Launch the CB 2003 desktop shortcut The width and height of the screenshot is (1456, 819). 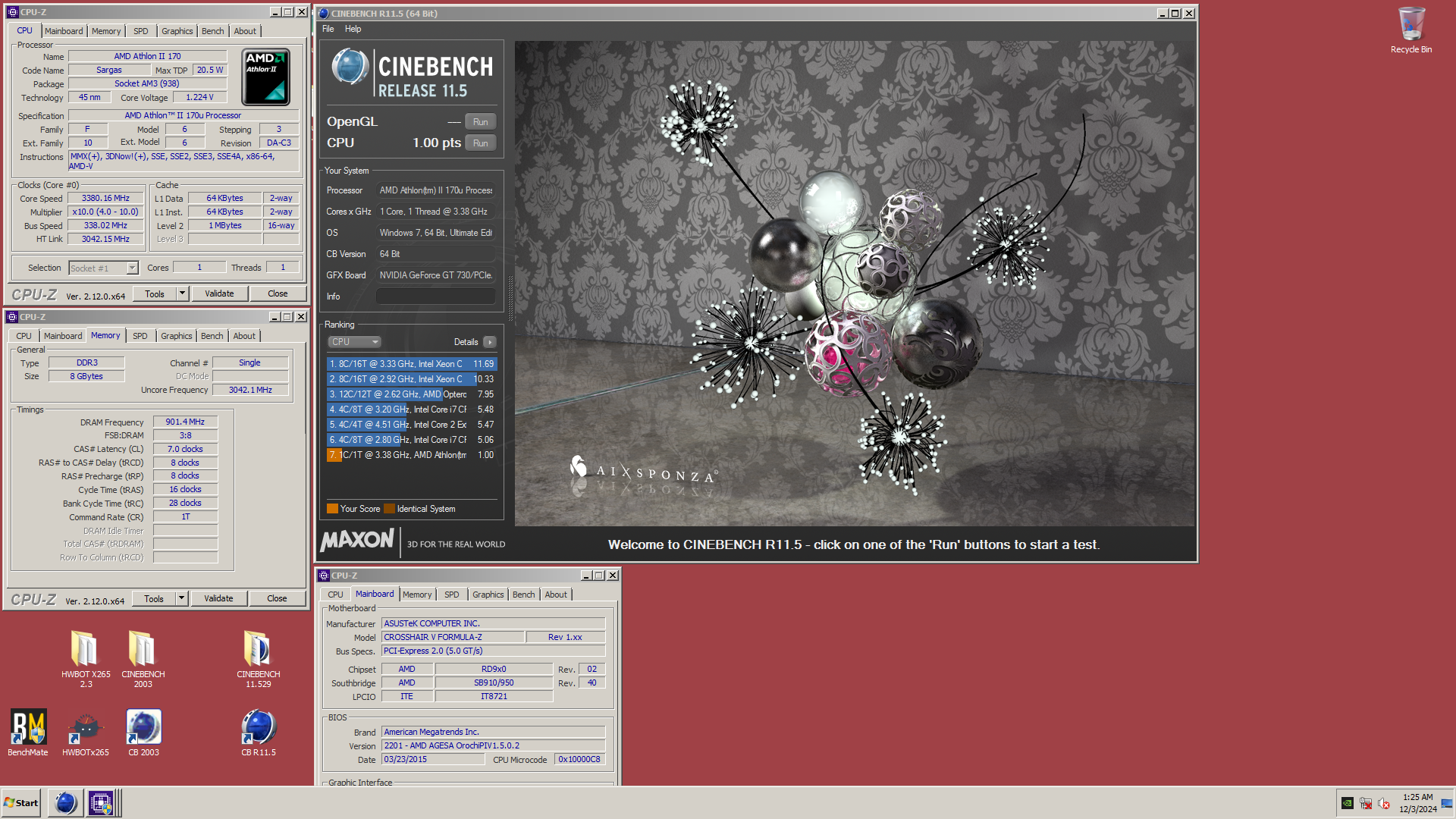(143, 732)
